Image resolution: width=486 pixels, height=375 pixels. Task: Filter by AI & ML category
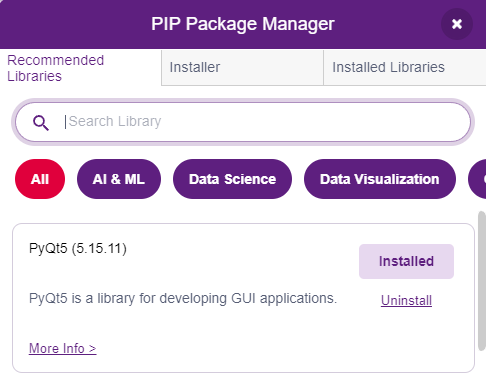119,179
